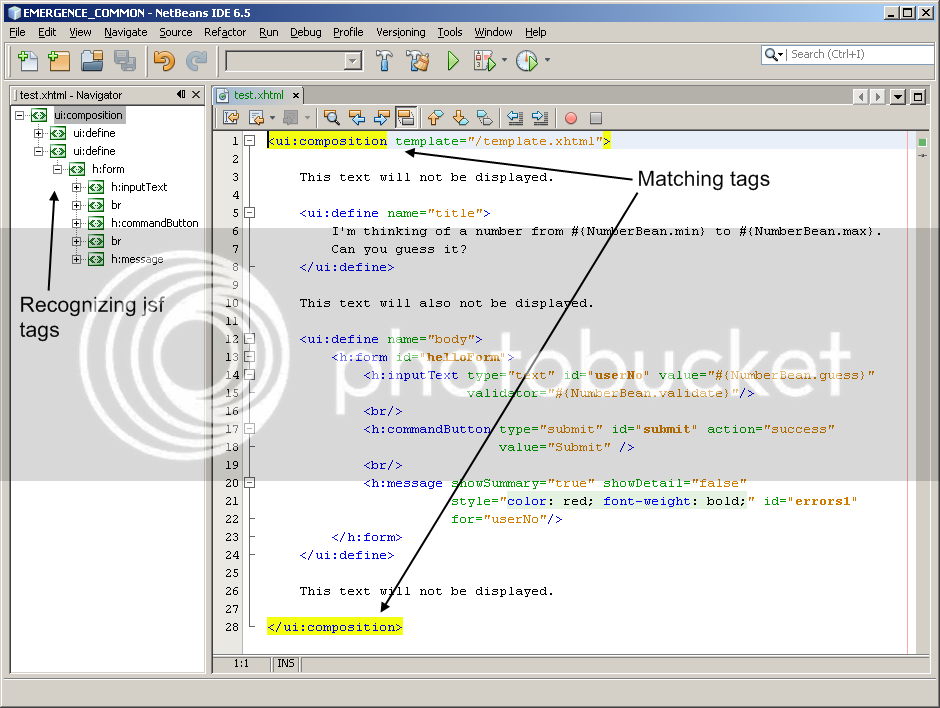This screenshot has height=708, width=940.
Task: Click Find Next Occurrence icon
Action: [x=382, y=118]
